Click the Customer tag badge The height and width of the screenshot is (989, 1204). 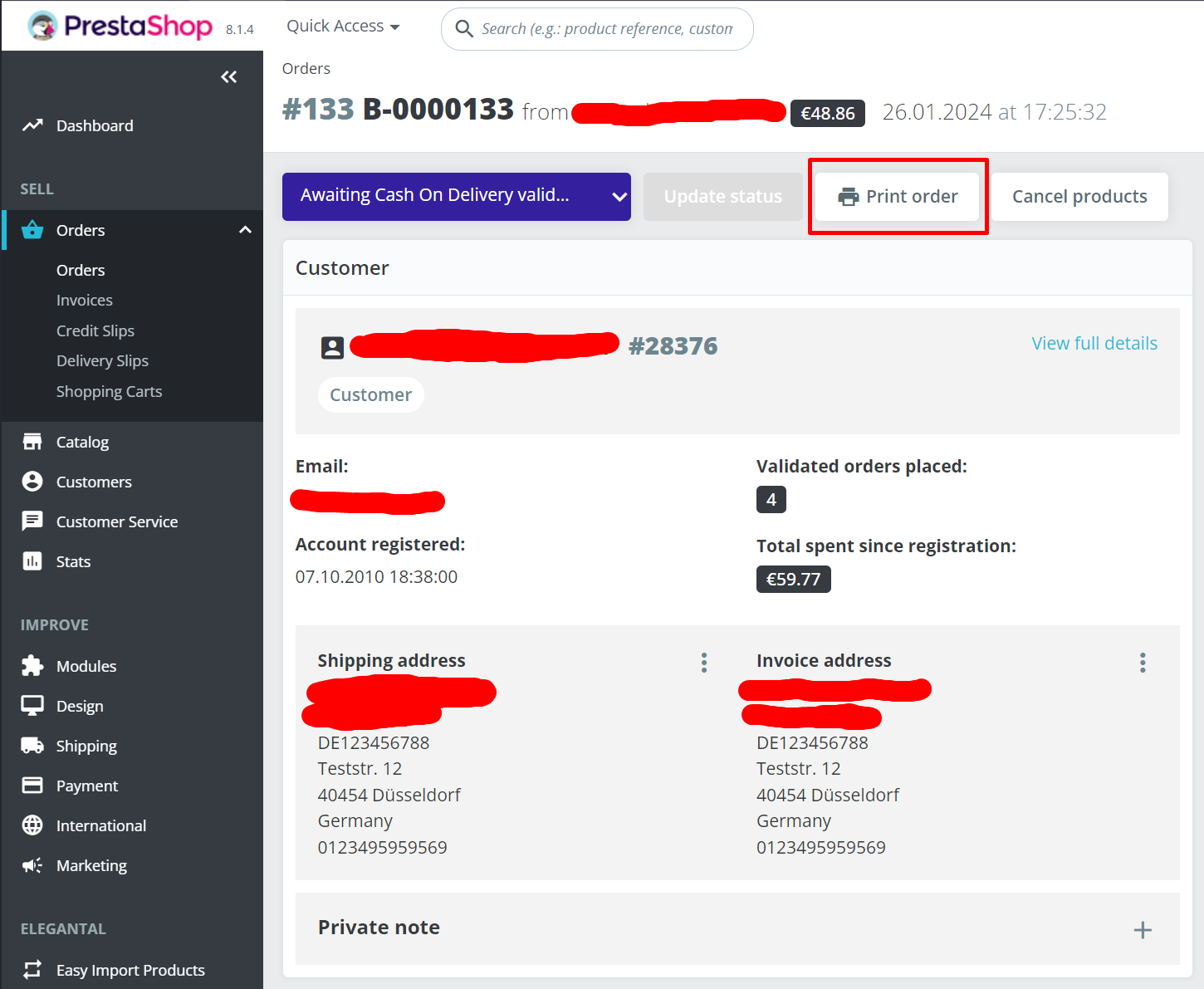tap(371, 394)
